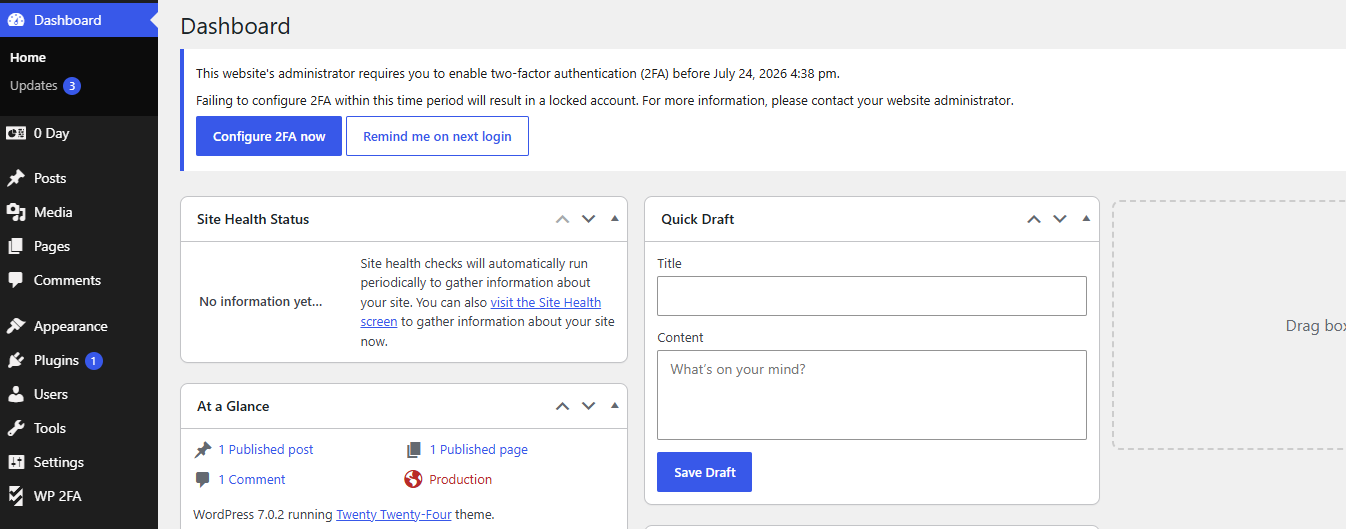Collapse the Site Health Status panel
Screen dimensions: 1346x529
tap(615, 219)
